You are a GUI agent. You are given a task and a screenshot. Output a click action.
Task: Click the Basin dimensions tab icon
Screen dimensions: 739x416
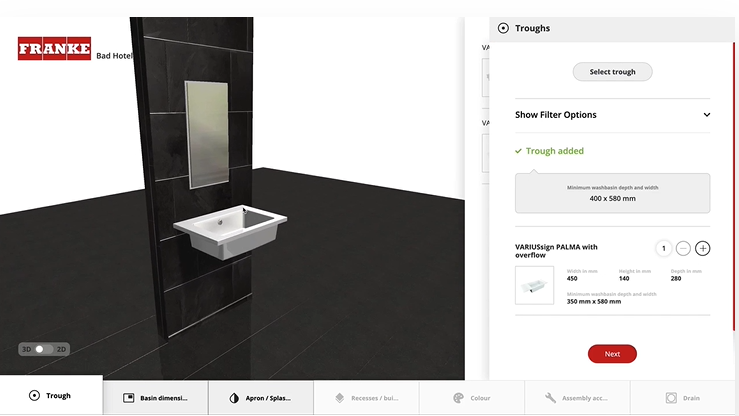[x=129, y=398]
